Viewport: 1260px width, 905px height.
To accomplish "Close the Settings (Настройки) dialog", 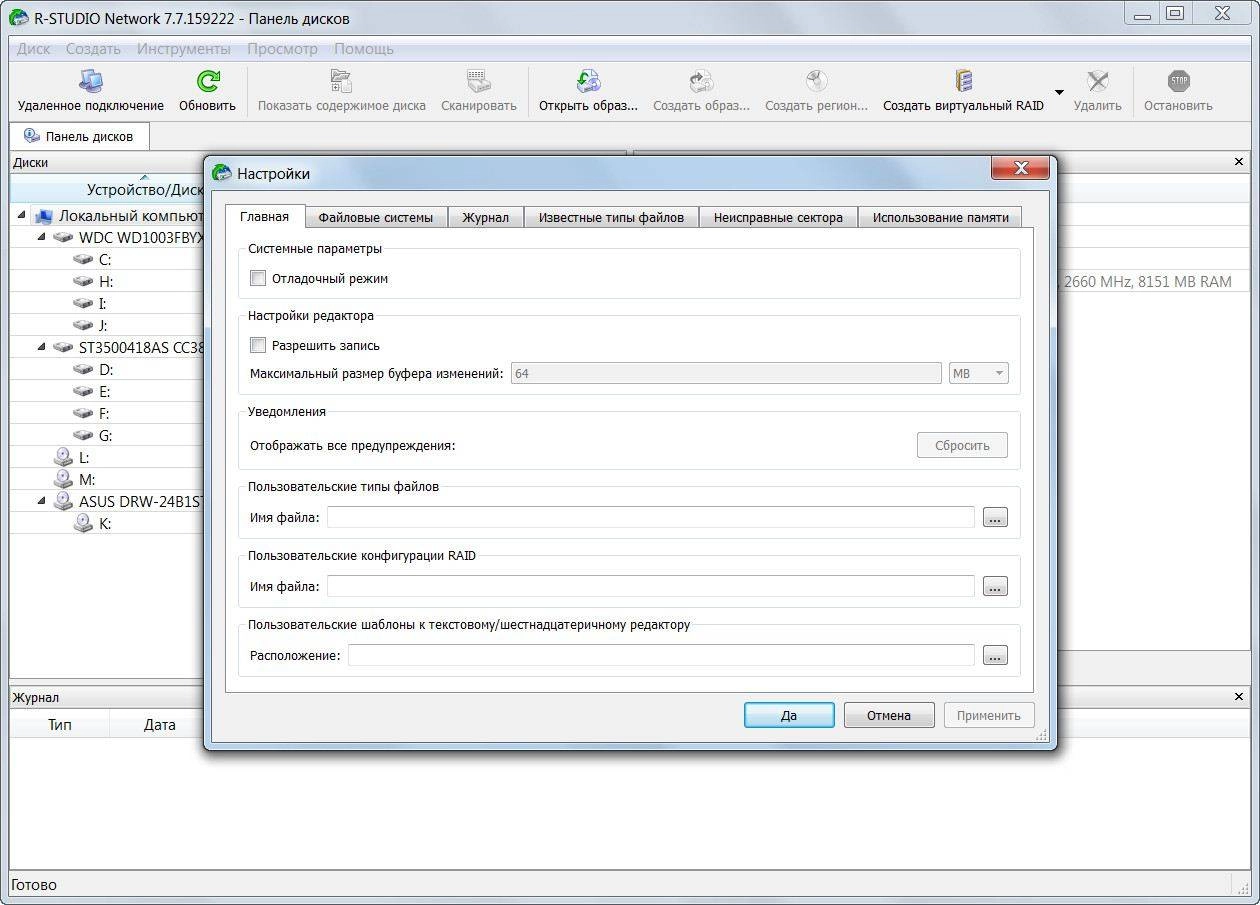I will [x=1020, y=168].
